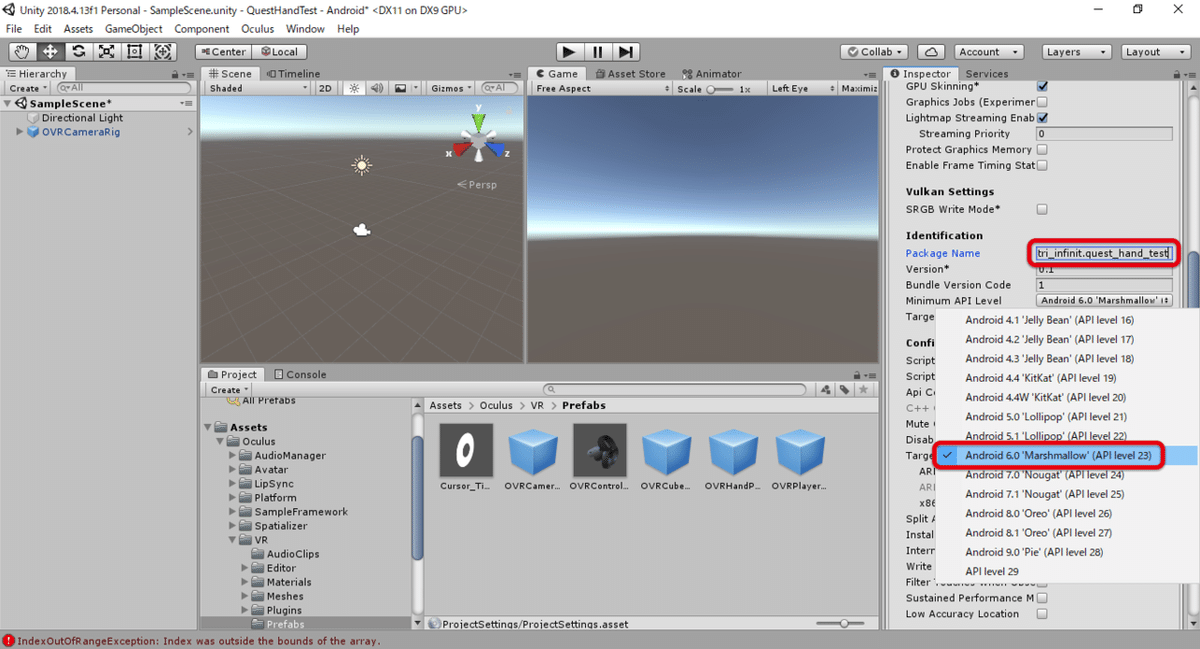
Task: Switch to the Animator tab
Action: pos(712,73)
